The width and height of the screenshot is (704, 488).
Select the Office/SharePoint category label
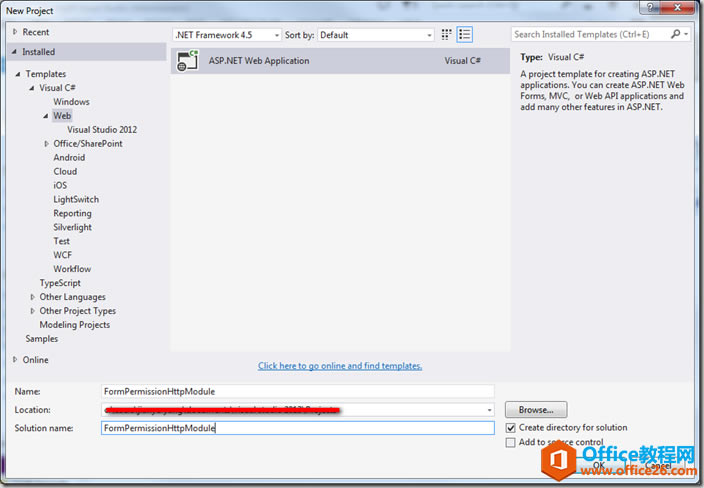pos(88,144)
